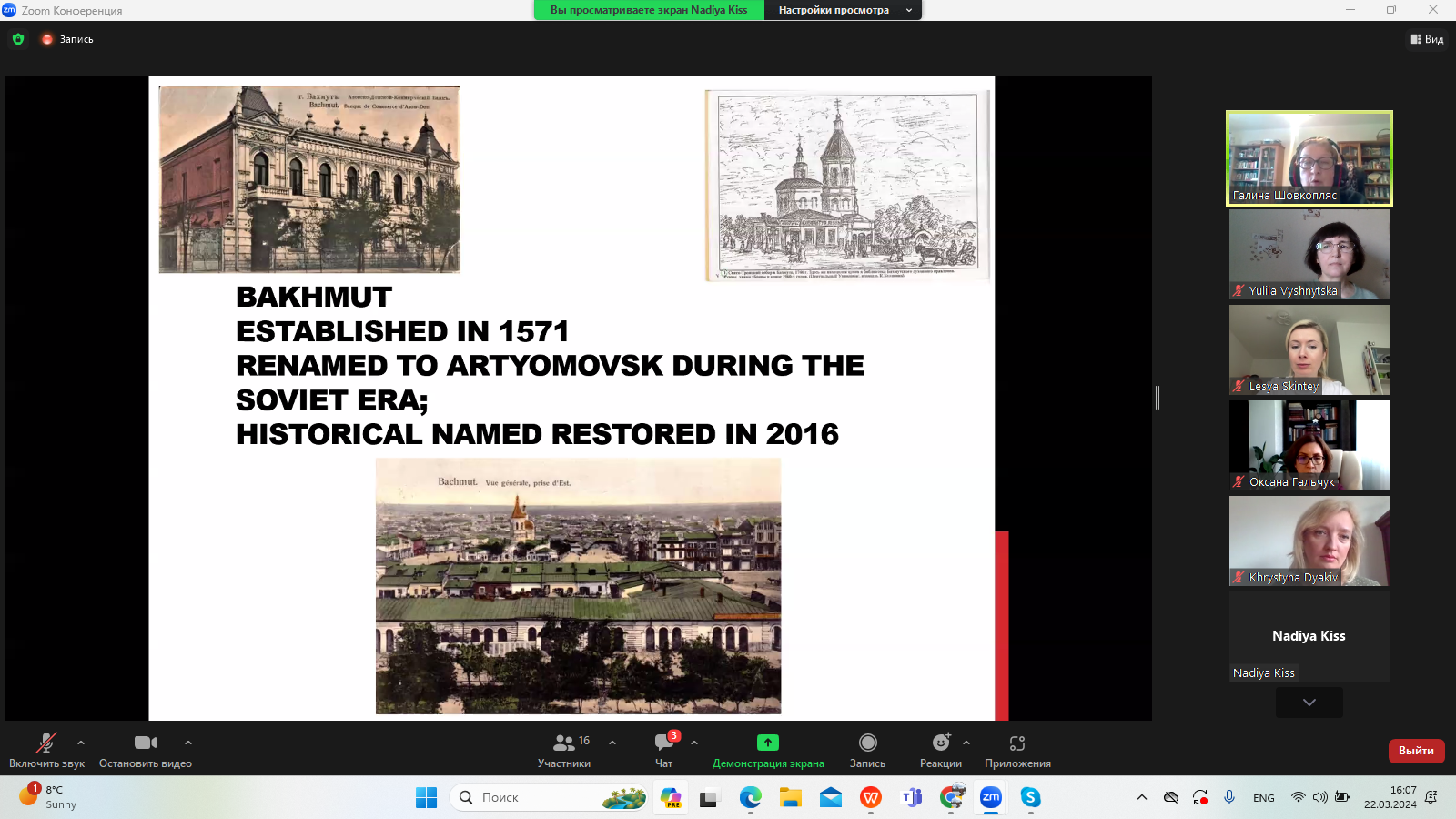Stop video with the camera button
Image resolution: width=1456 pixels, height=819 pixels.
(146, 743)
